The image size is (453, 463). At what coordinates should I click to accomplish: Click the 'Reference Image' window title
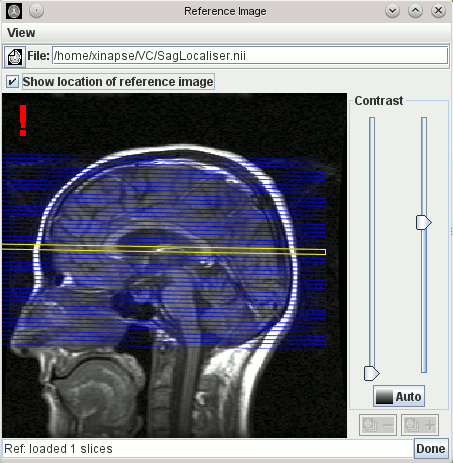tap(225, 11)
